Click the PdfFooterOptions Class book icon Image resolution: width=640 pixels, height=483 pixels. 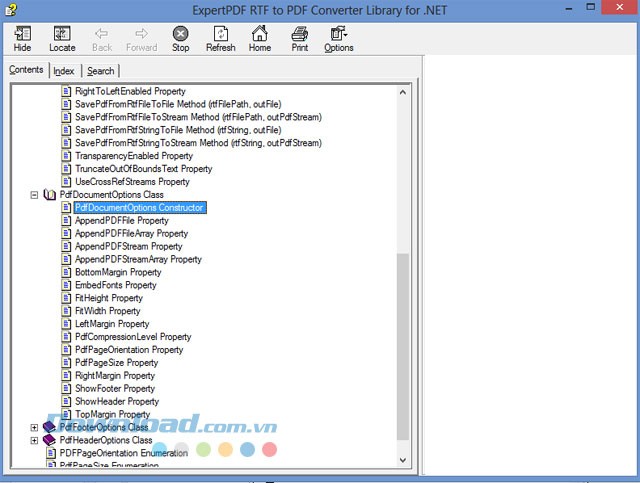49,427
